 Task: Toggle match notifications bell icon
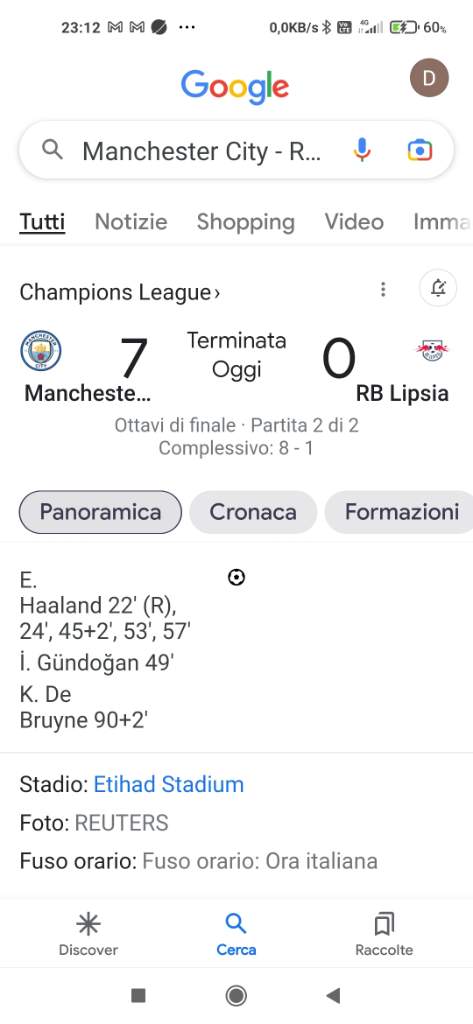pyautogui.click(x=438, y=288)
